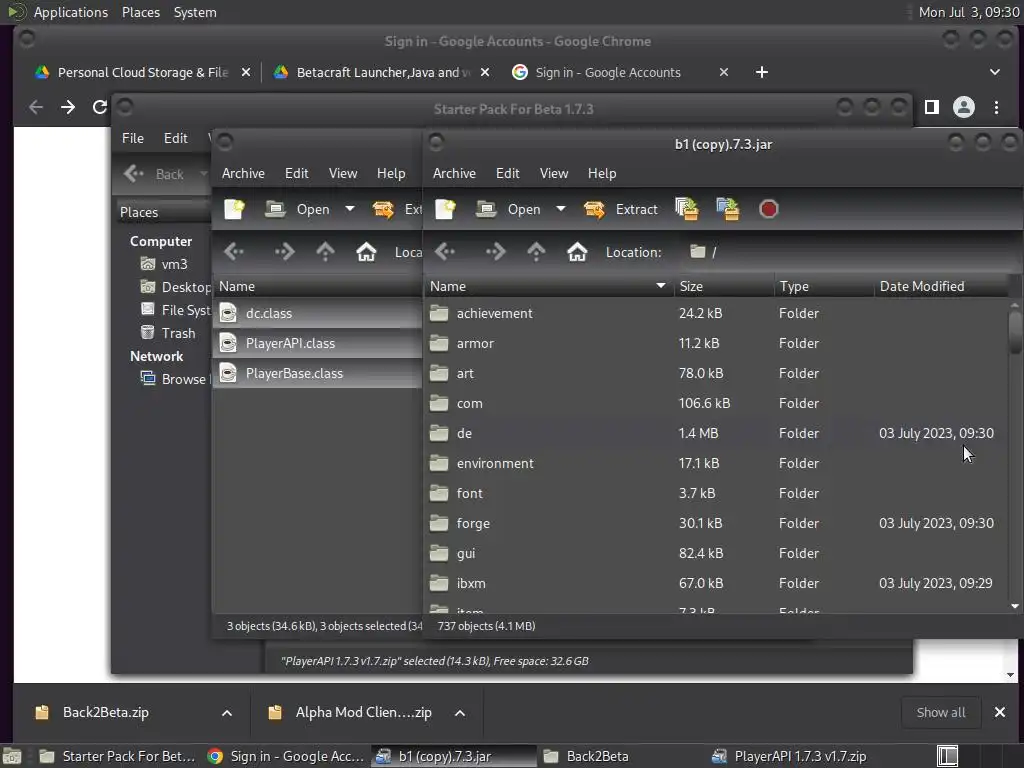Open Help menu in b1 (copy).7.3.jar window
This screenshot has height=768, width=1024.
[601, 173]
